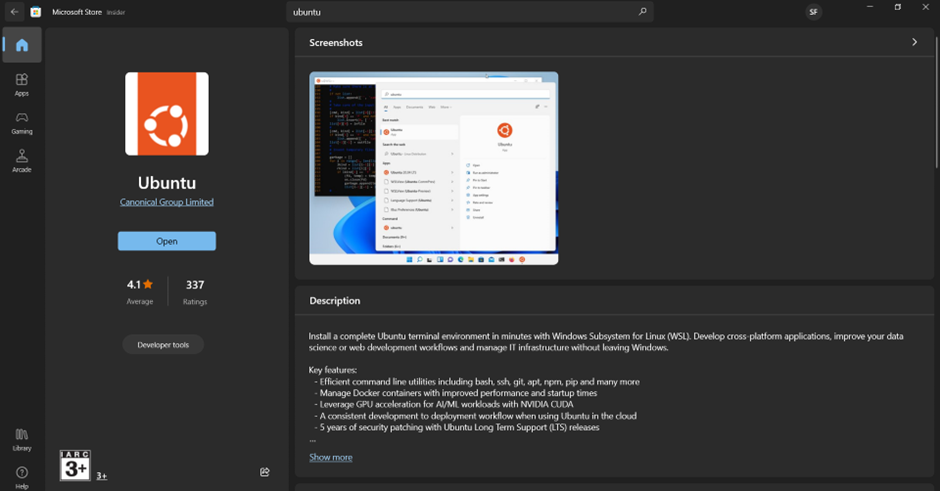View the 4.1 average star rating
This screenshot has width=940, height=491.
pyautogui.click(x=140, y=291)
